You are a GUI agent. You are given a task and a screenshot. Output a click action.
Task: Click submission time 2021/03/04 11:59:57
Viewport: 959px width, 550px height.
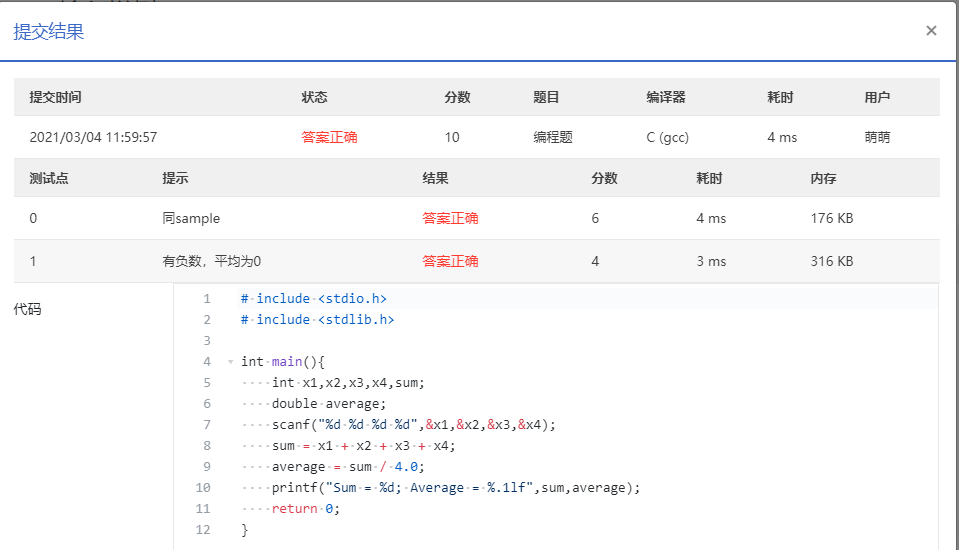coord(94,137)
